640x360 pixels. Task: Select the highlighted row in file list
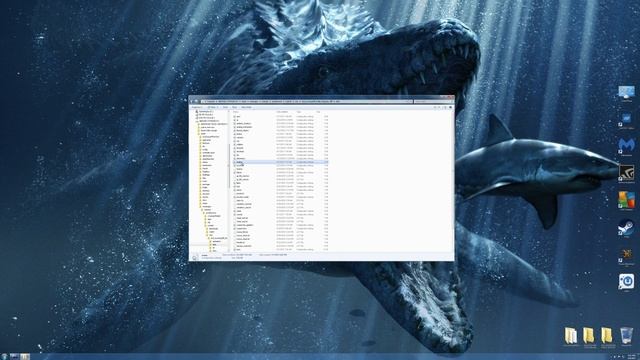[280, 162]
